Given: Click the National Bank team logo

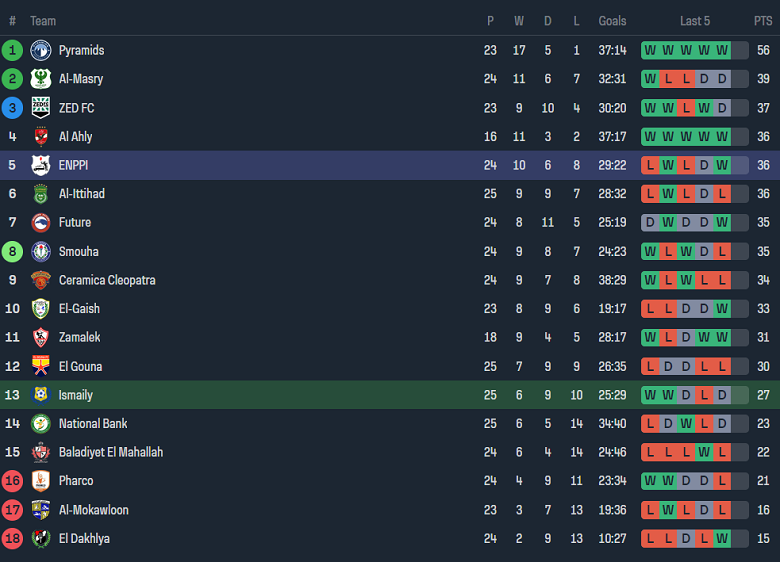Looking at the screenshot, I should 41,424.
